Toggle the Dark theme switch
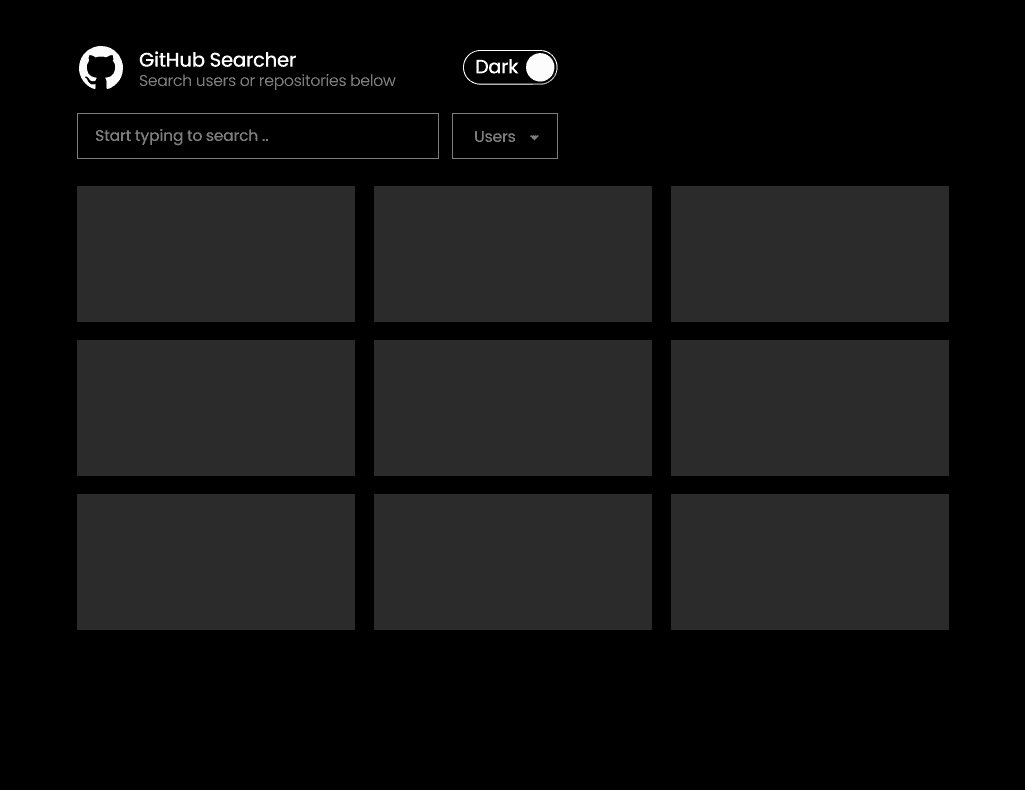This screenshot has height=790, width=1025. [x=510, y=68]
